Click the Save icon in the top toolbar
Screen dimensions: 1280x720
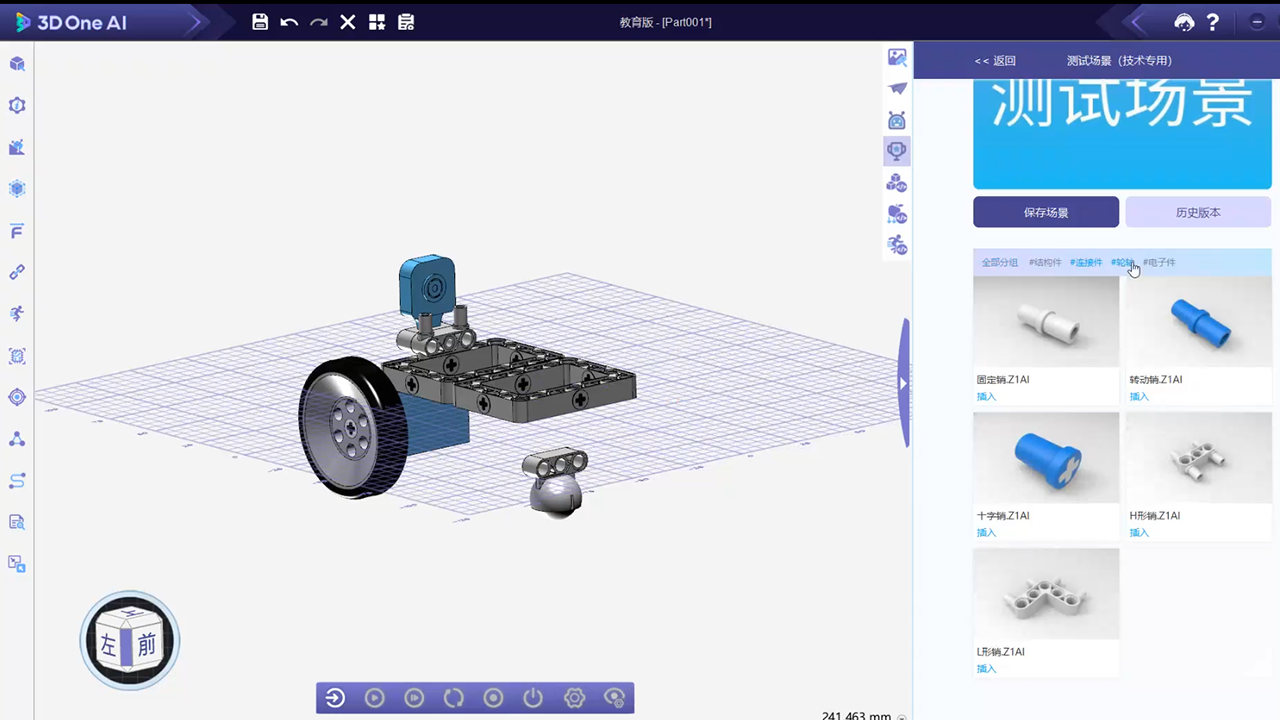click(x=260, y=22)
